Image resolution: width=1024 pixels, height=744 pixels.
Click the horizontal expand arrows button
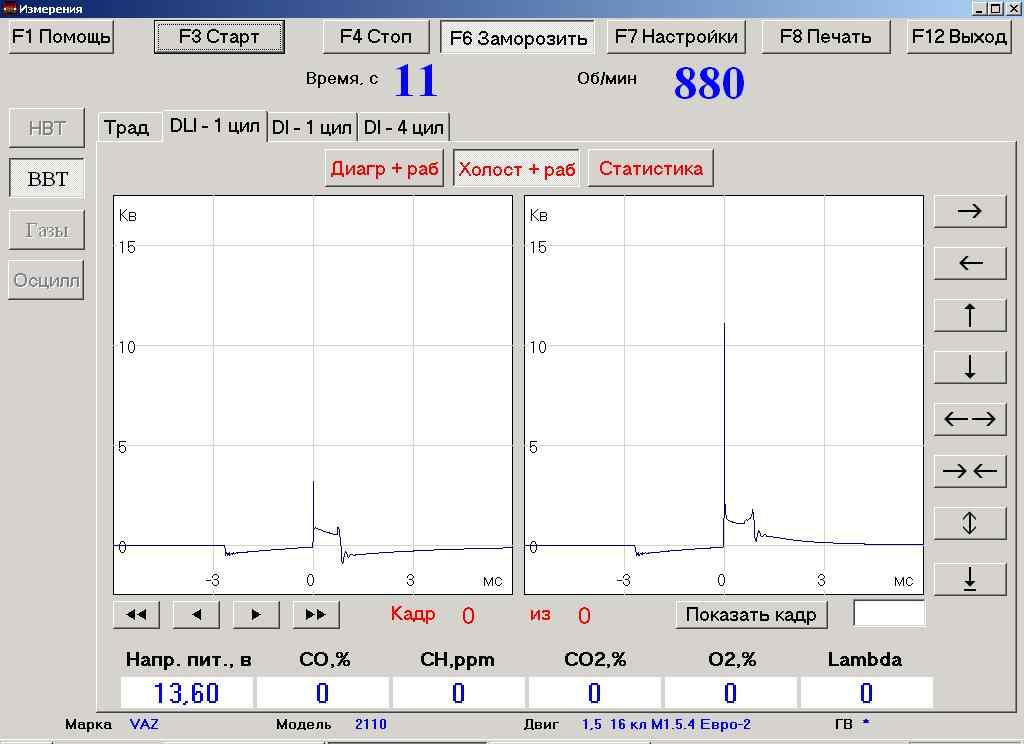coord(970,419)
